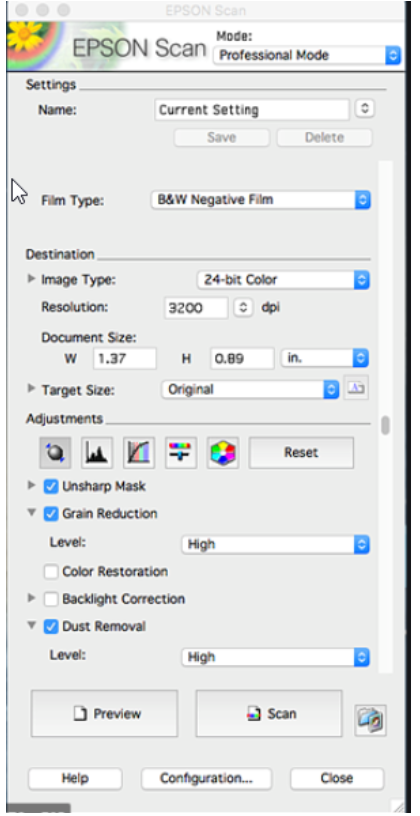The height and width of the screenshot is (816, 420).
Task: Open the Film Type dropdown
Action: tap(261, 200)
